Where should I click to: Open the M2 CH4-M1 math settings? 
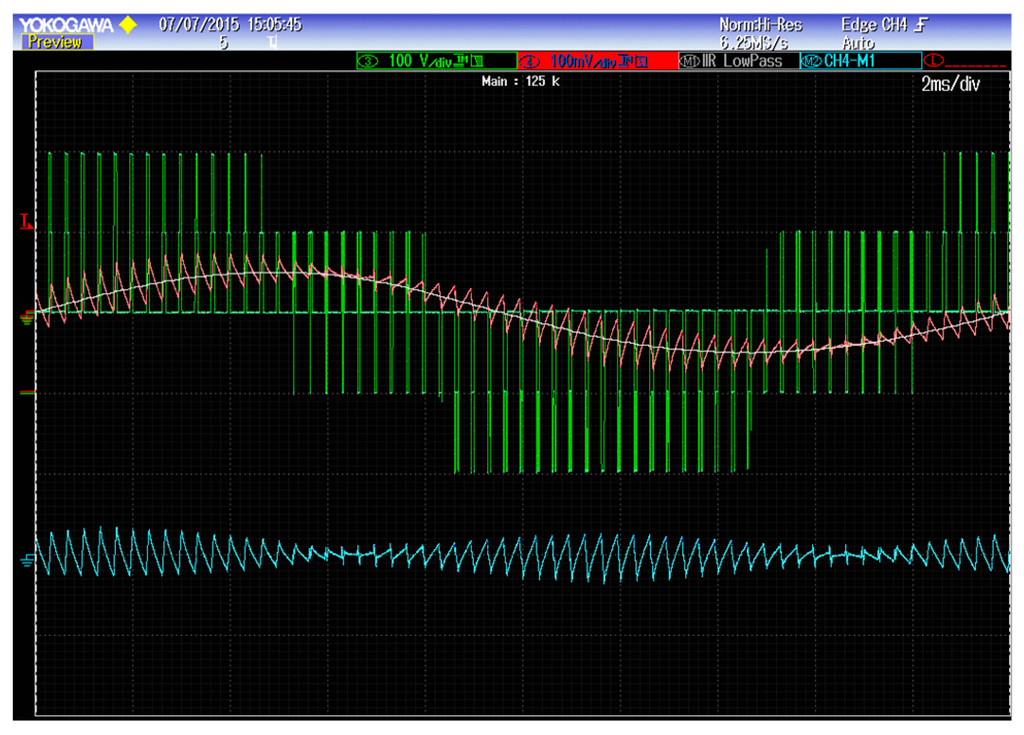(x=859, y=62)
